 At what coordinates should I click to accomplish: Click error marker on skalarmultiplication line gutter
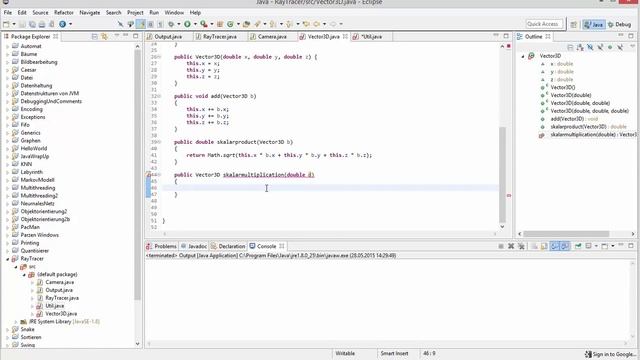pos(149,175)
